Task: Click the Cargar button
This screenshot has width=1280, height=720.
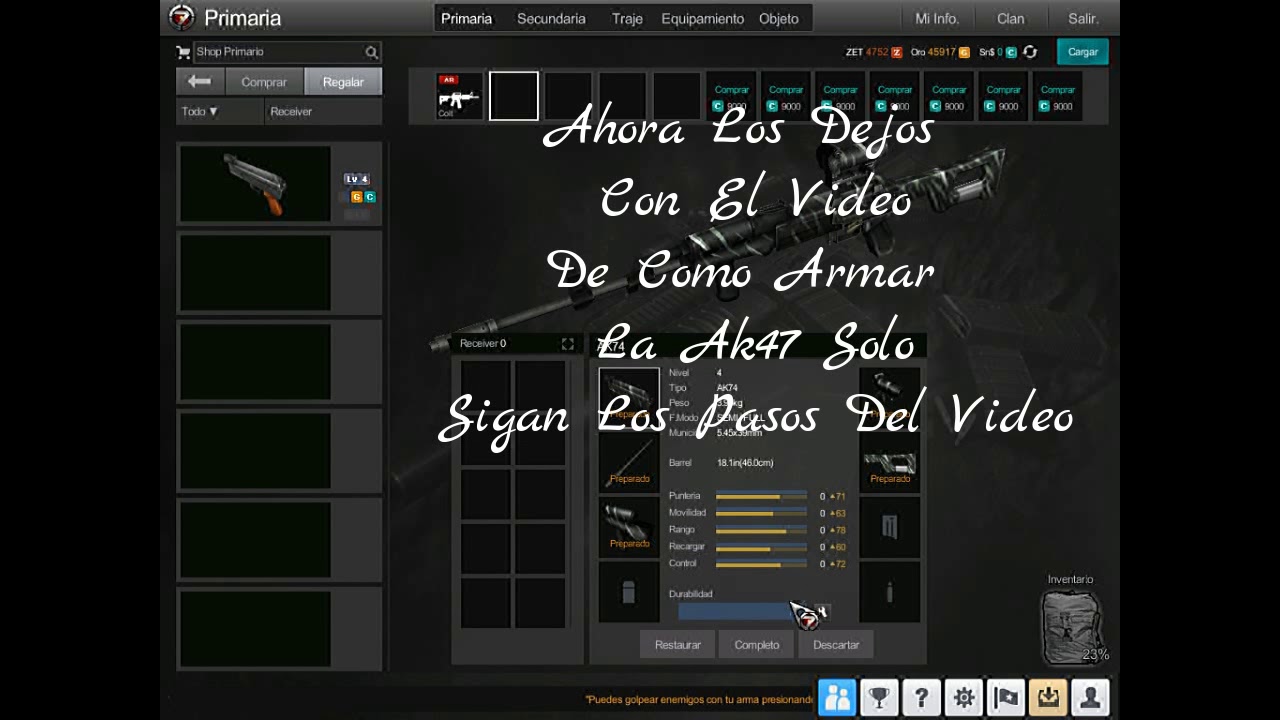Action: (1083, 52)
